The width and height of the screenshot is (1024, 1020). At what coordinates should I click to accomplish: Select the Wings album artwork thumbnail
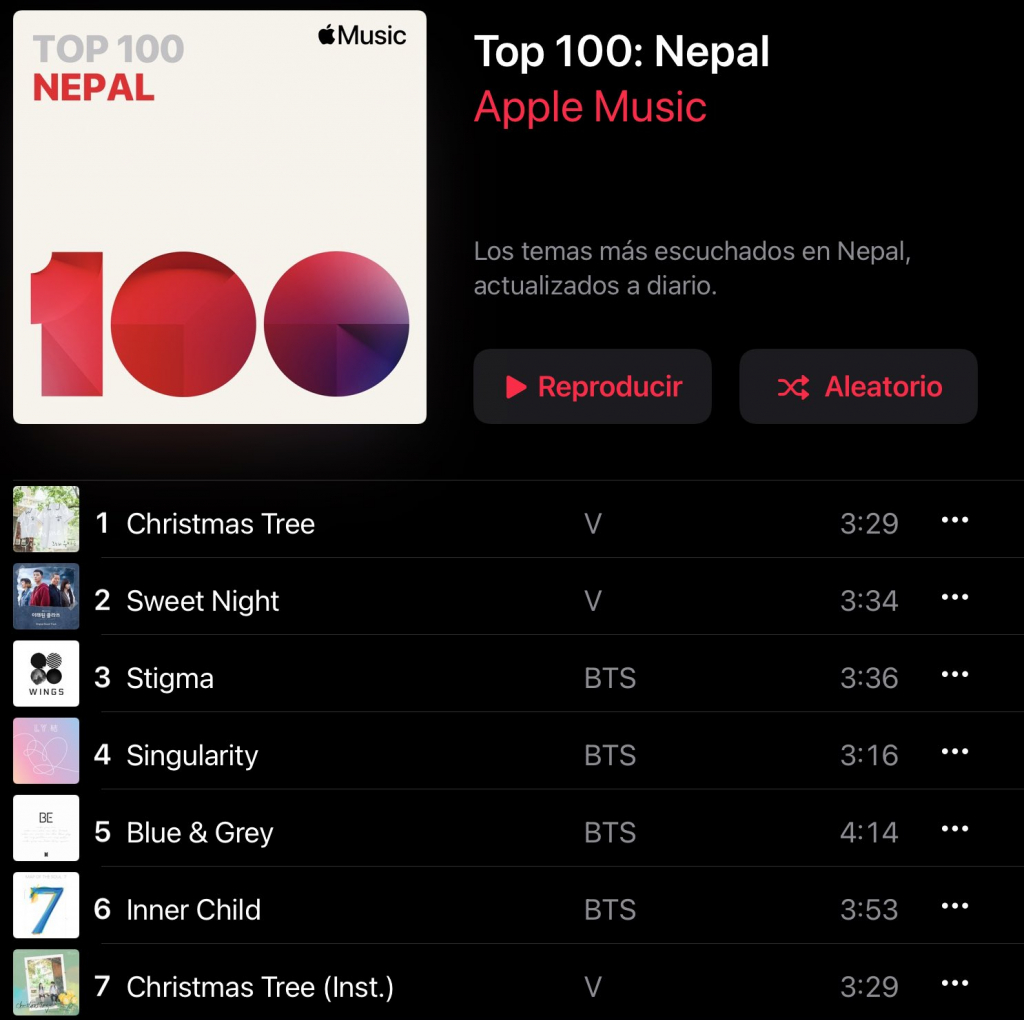(46, 673)
